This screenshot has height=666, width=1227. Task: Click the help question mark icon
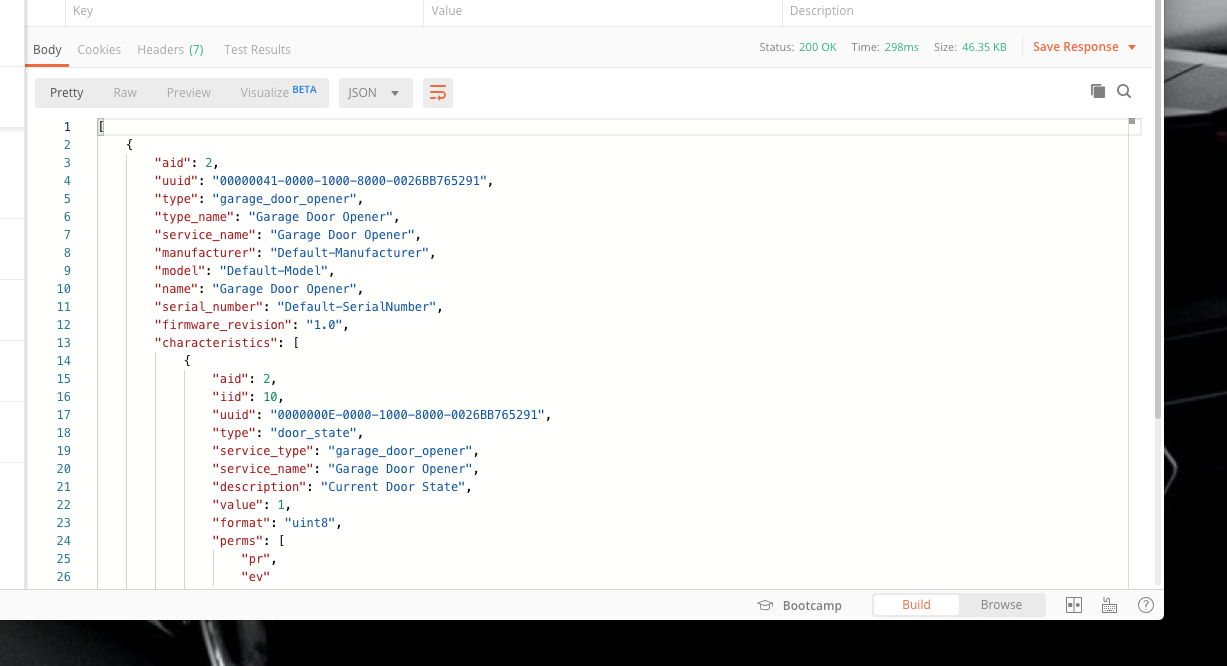(1145, 605)
